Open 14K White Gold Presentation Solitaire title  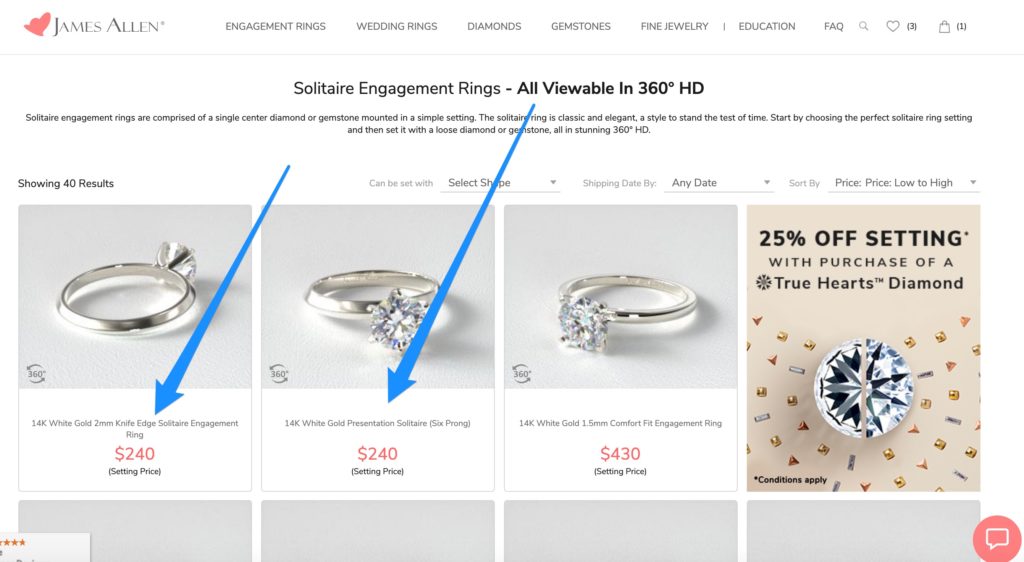click(x=377, y=424)
